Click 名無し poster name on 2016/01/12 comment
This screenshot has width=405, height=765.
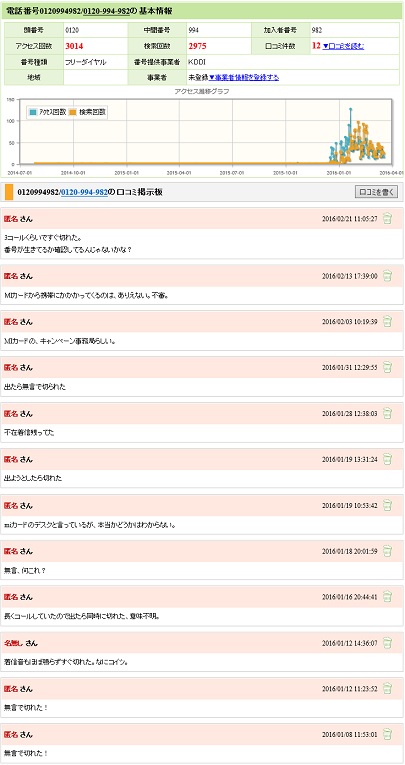[x=14, y=643]
